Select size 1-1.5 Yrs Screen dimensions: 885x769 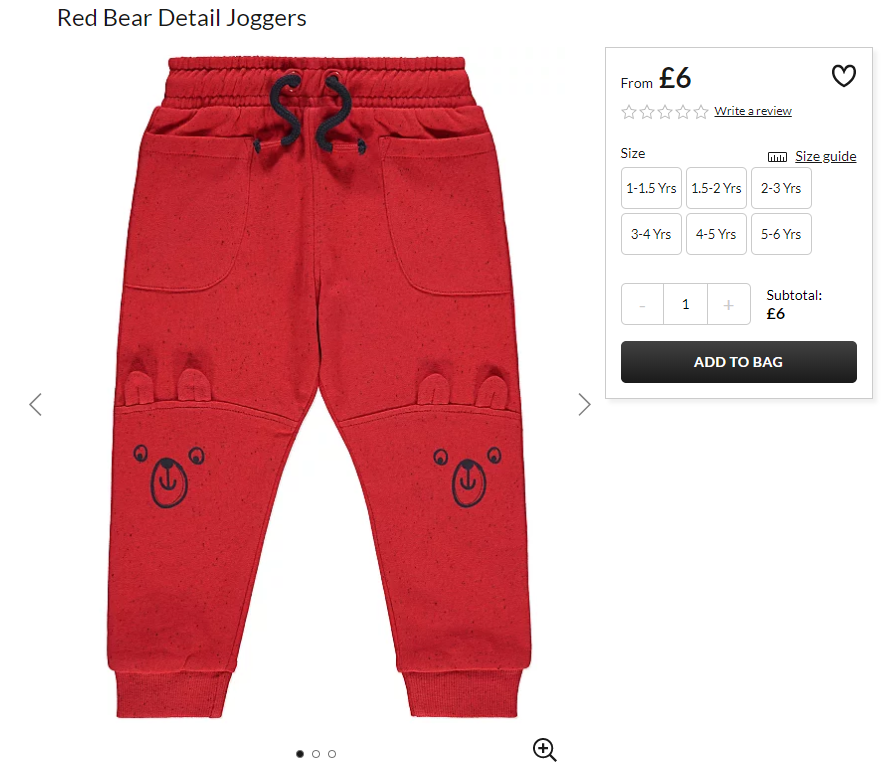[x=651, y=188]
